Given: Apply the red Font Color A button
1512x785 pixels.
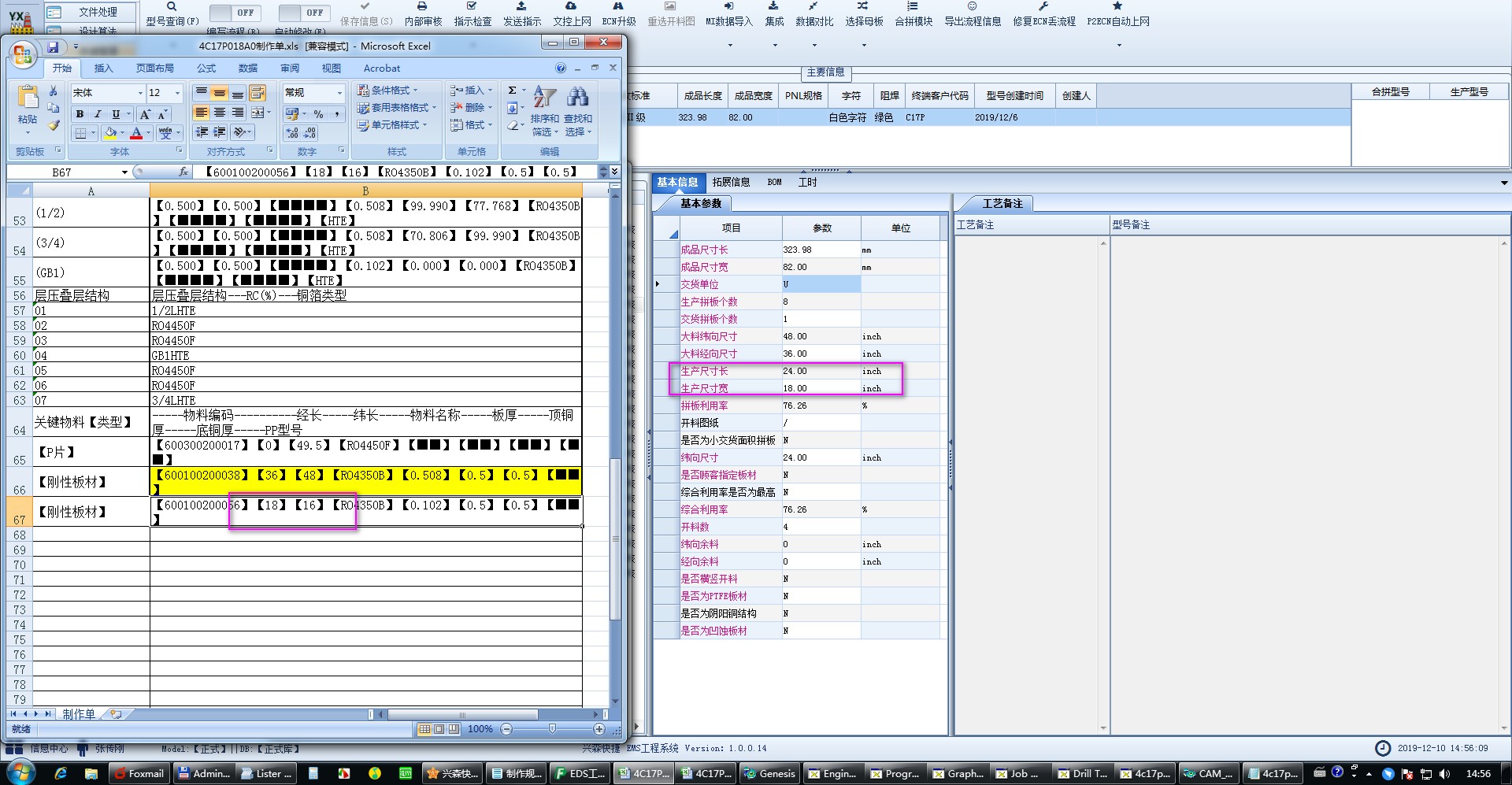Looking at the screenshot, I should pyautogui.click(x=136, y=132).
